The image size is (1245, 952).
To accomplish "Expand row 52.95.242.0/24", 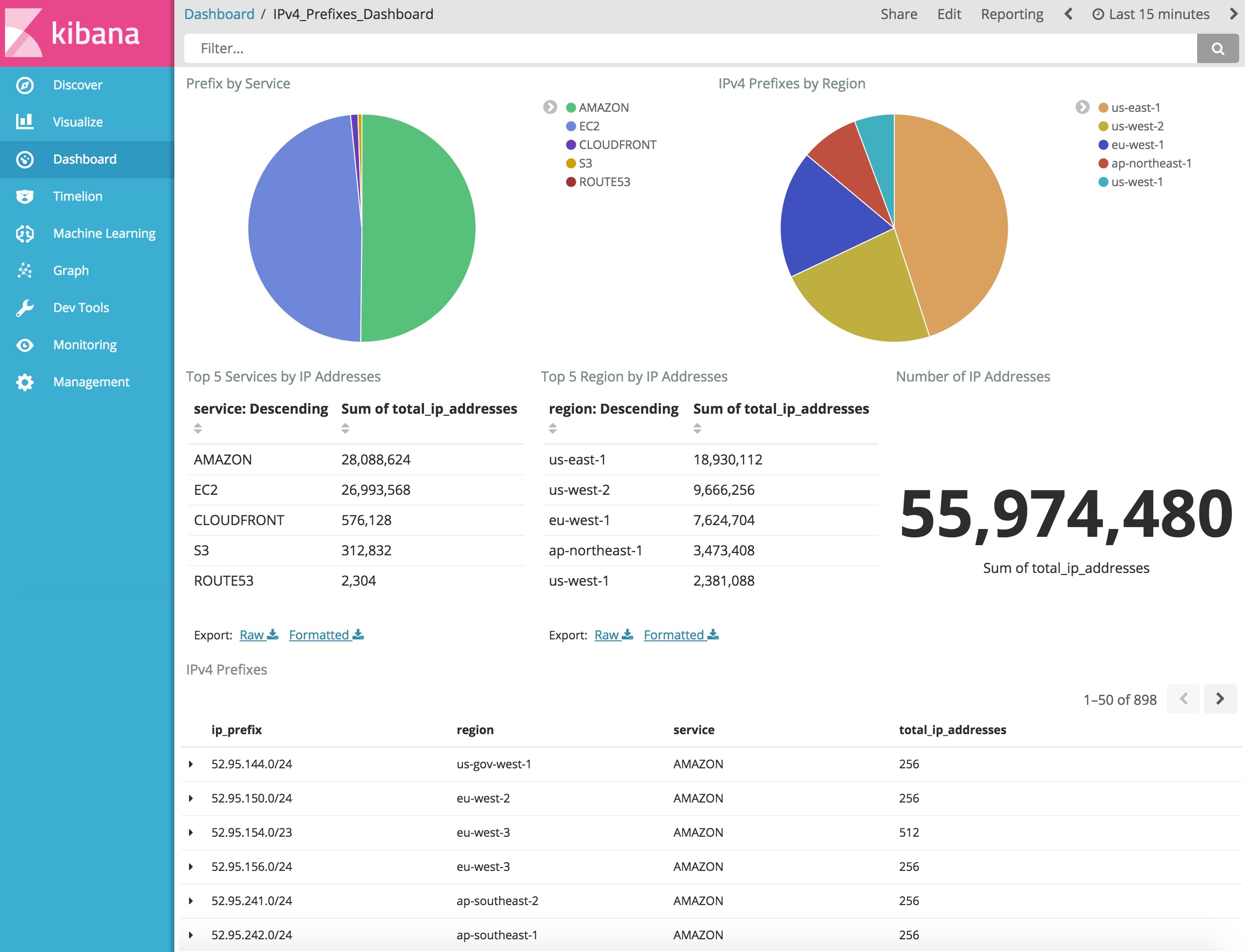I will 191,935.
